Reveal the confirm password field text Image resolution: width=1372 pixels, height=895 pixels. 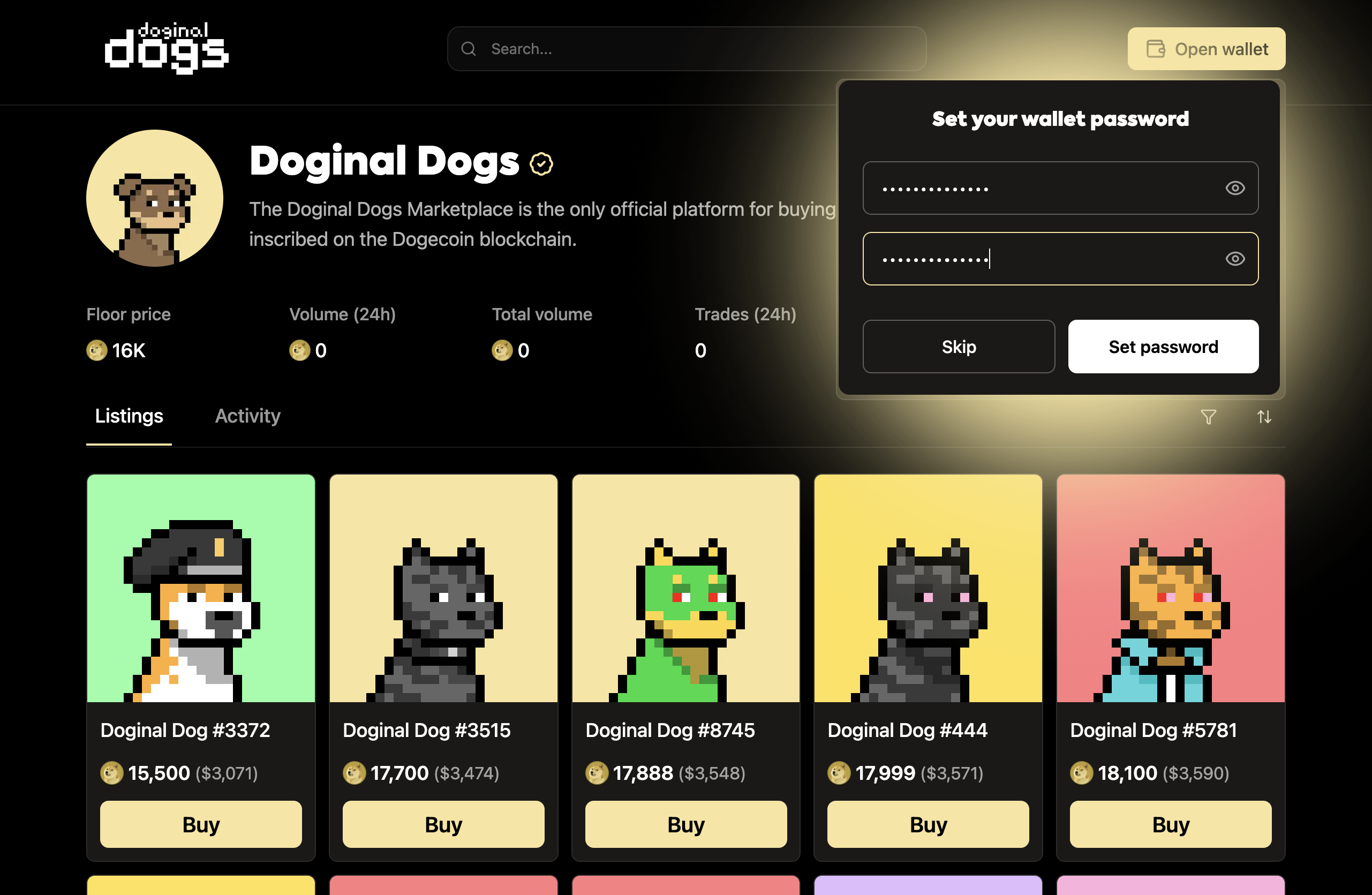(x=1235, y=258)
